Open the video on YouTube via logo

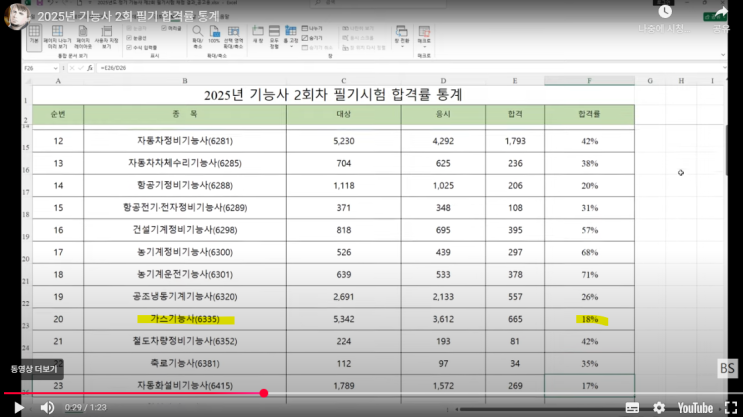pyautogui.click(x=693, y=407)
